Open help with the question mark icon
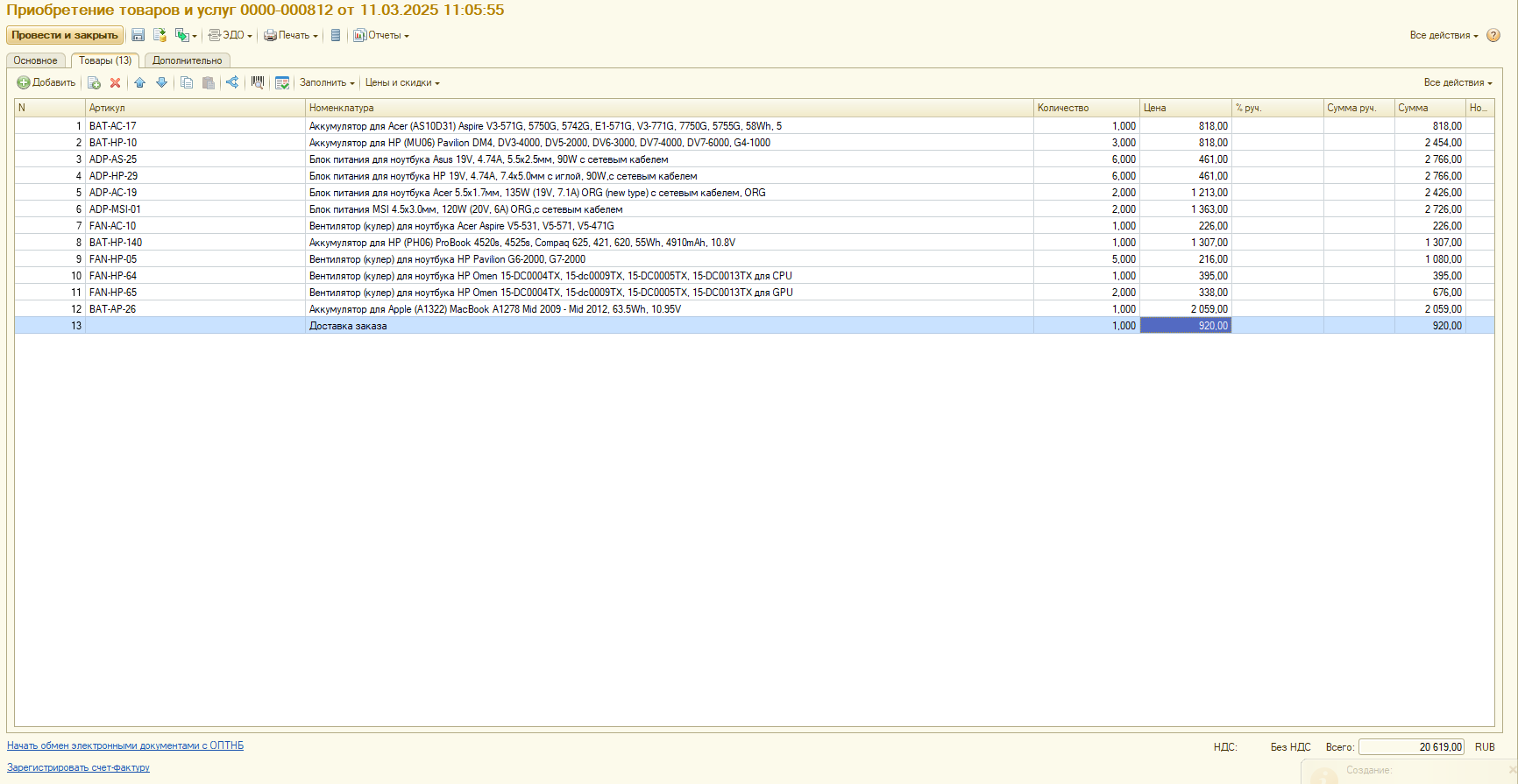The image size is (1518, 784). 1493,35
